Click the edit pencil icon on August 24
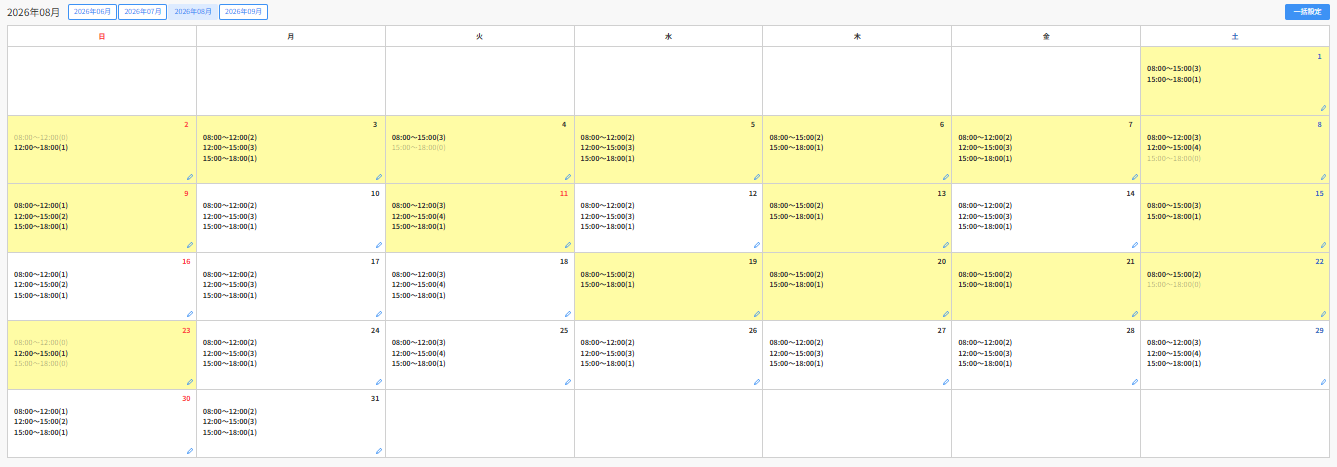Screen dimensions: 1337x467 [x=379, y=382]
